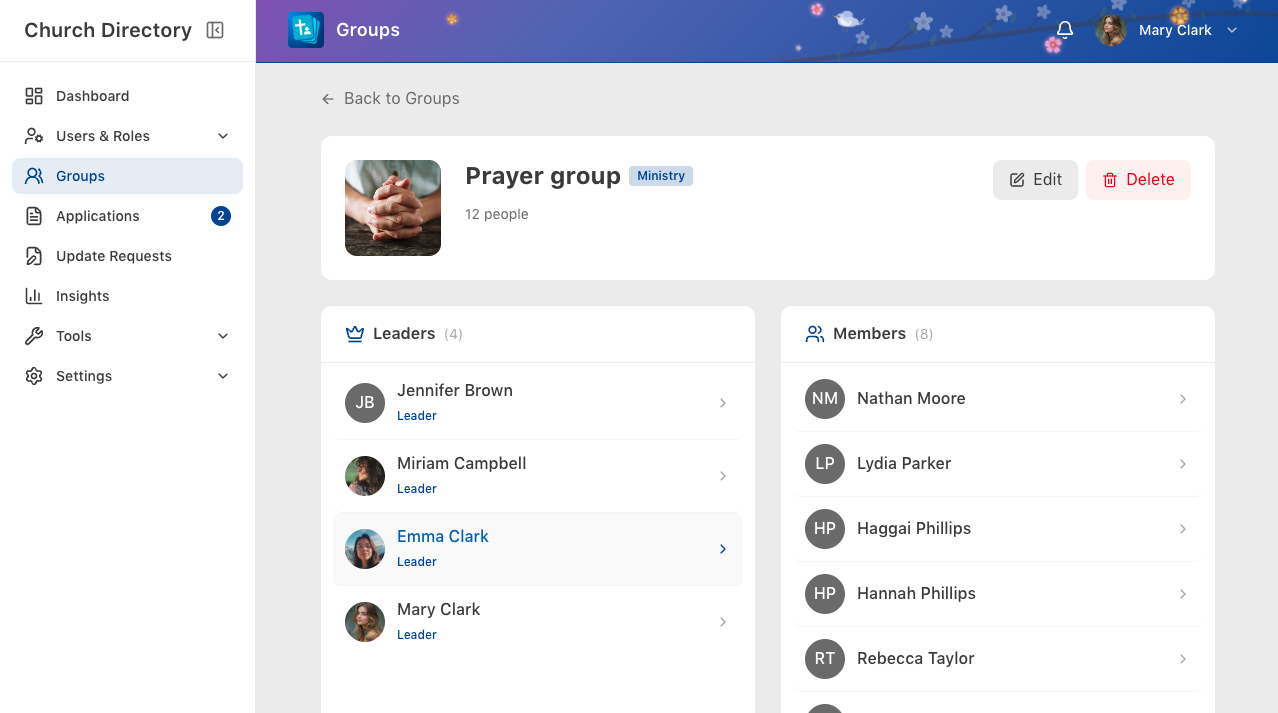Open Emma Clark's name link
This screenshot has width=1278, height=713.
tap(442, 537)
